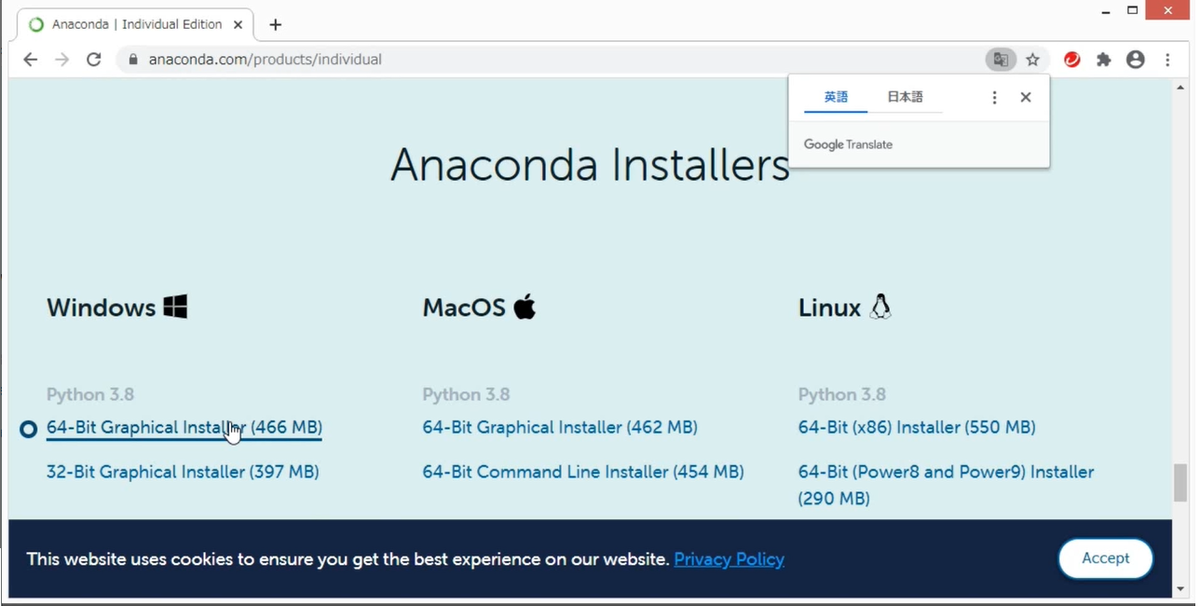Click the Anaconda Installers heading
The width and height of the screenshot is (1200, 606).
click(x=590, y=165)
